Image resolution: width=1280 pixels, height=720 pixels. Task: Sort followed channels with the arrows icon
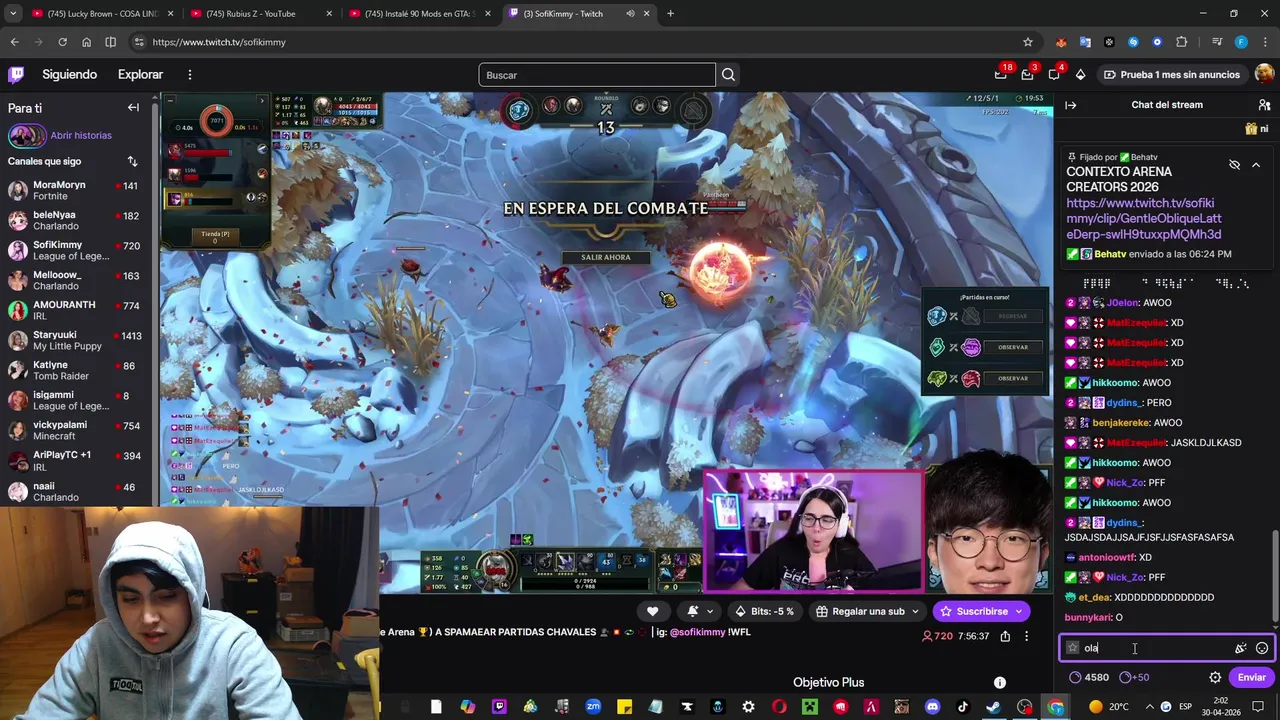coord(132,161)
